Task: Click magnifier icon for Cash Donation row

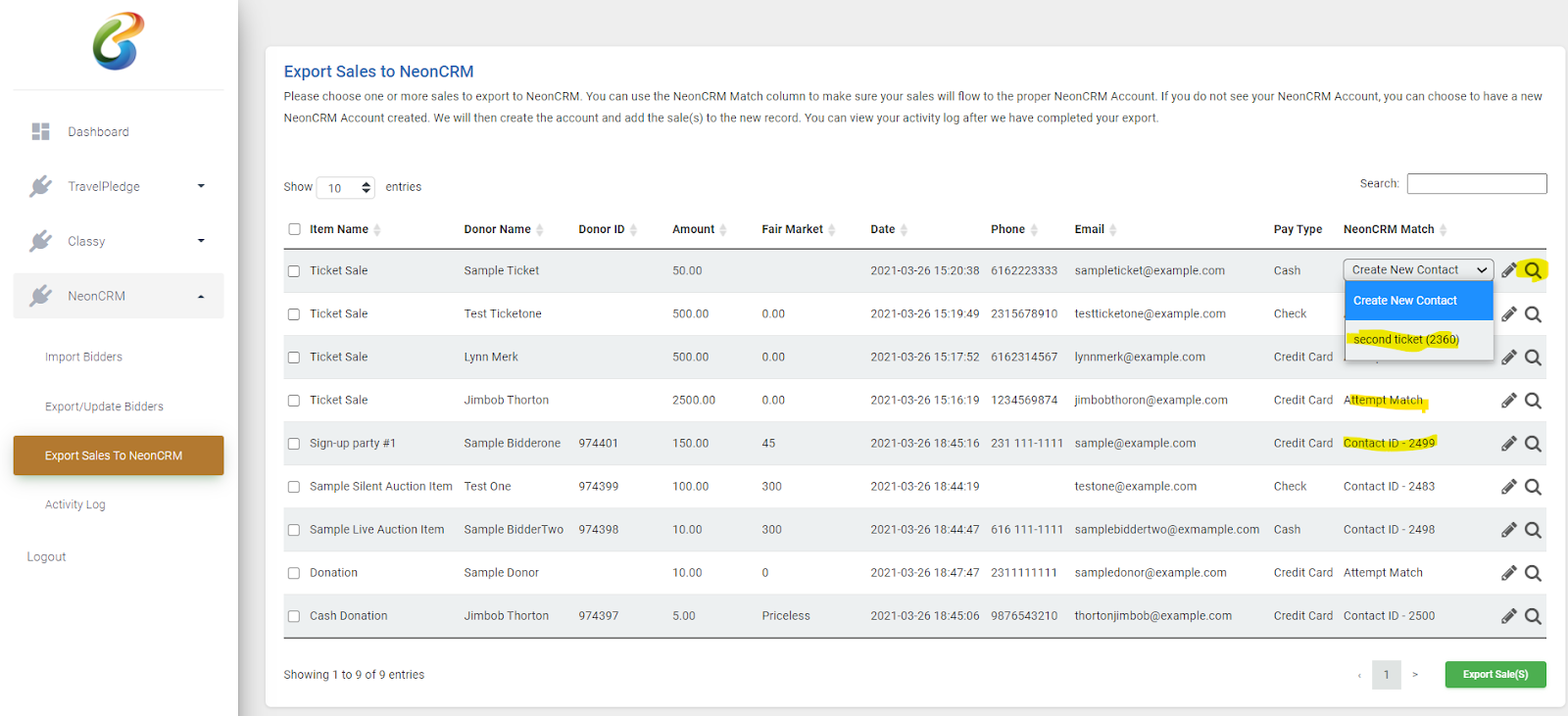Action: [x=1534, y=616]
